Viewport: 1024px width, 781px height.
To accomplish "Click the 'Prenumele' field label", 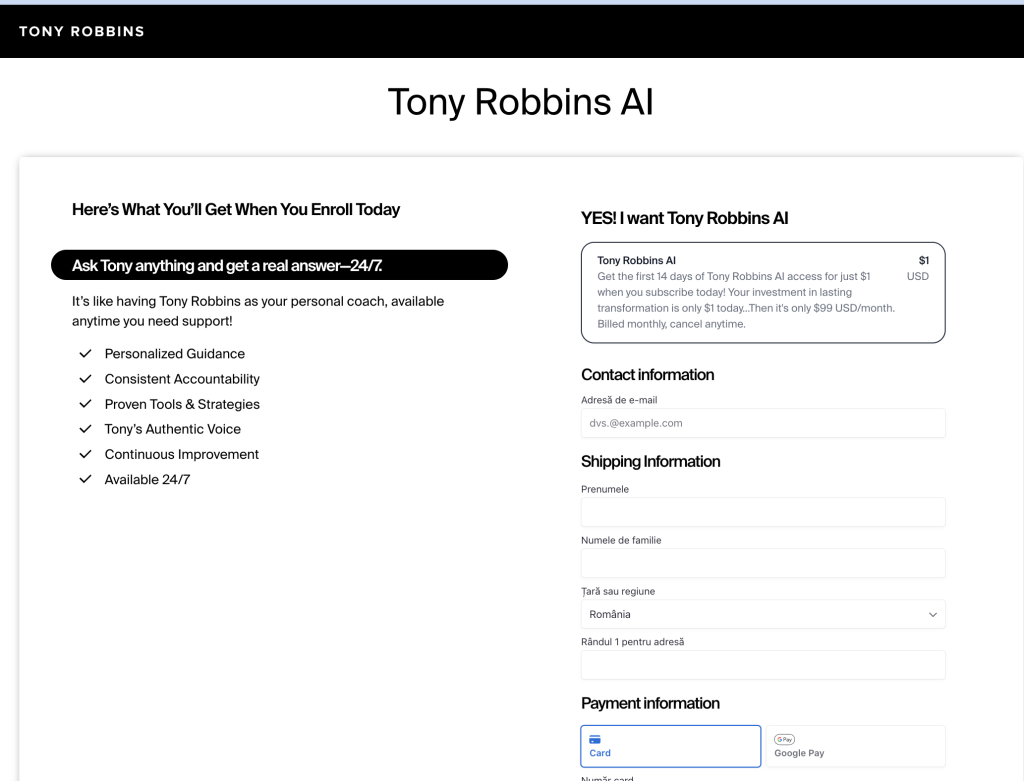I will (605, 489).
